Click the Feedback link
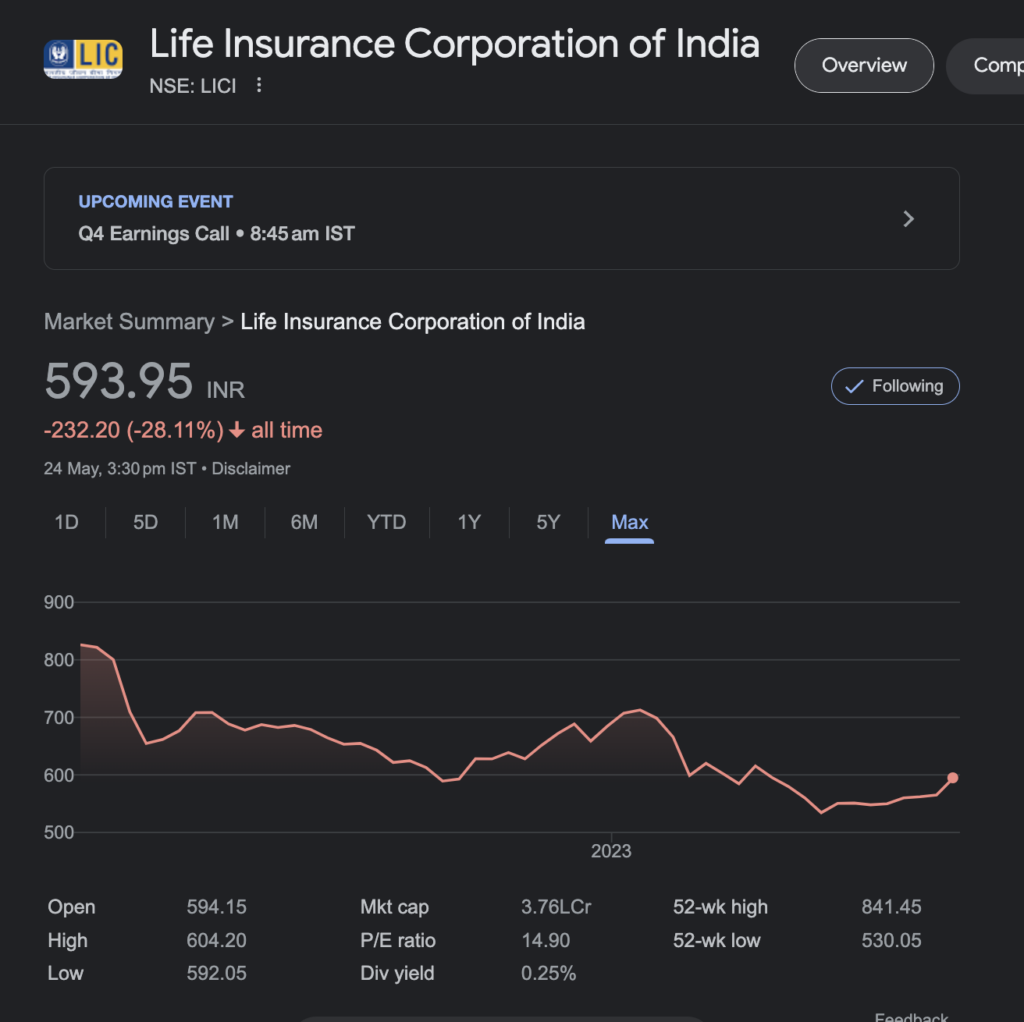This screenshot has height=1022, width=1024. 911,1016
